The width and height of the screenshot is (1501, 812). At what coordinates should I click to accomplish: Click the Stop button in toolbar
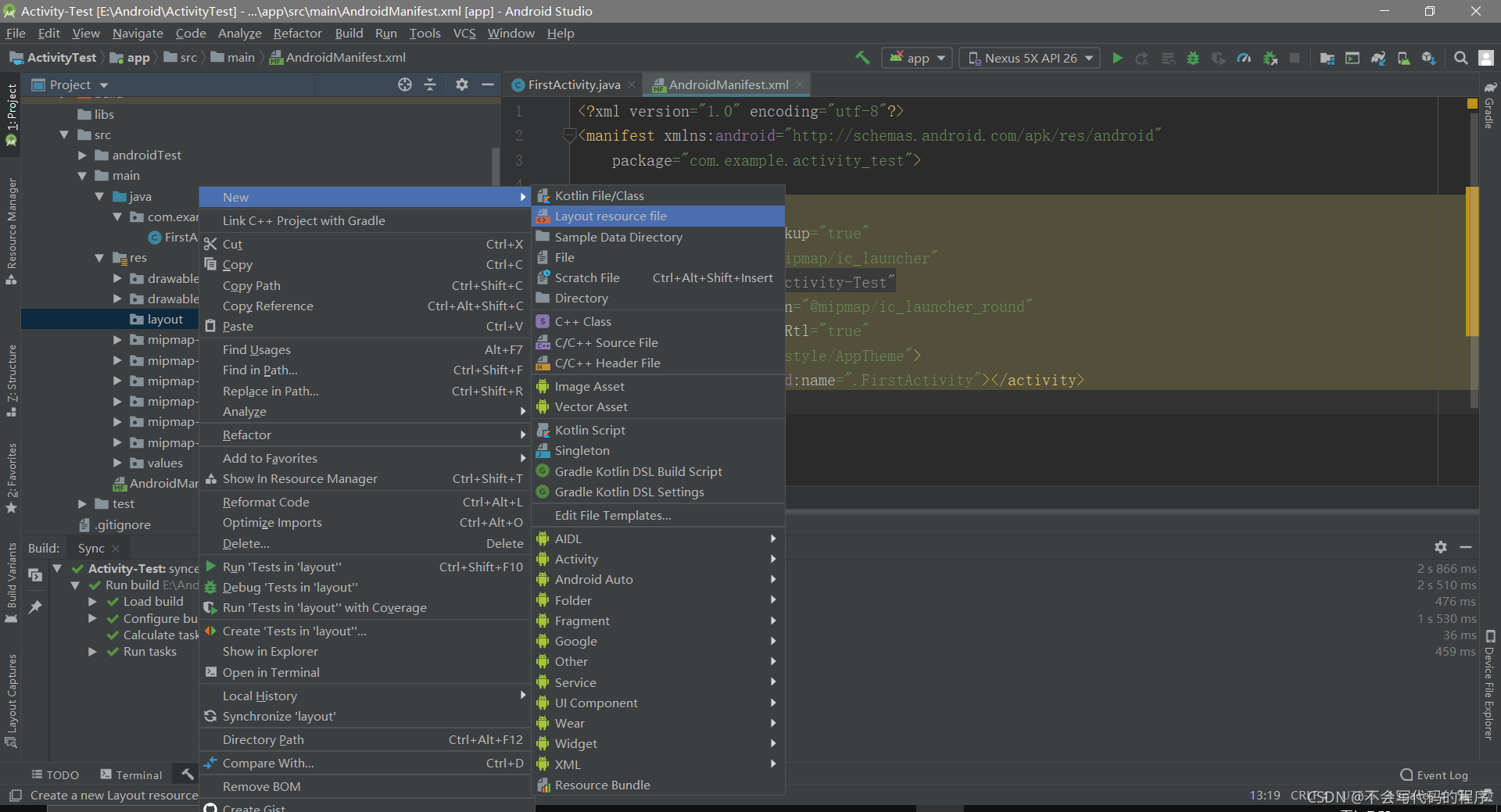1295,58
